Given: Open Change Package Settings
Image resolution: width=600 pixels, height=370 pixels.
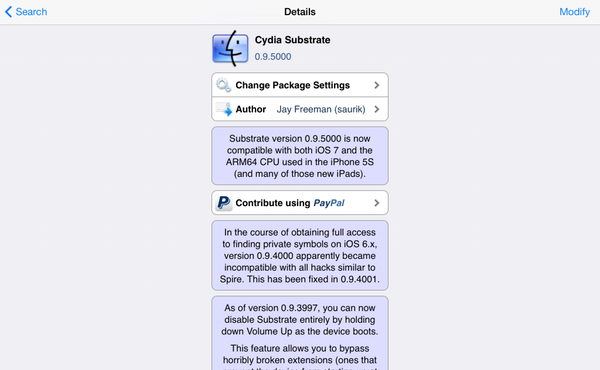Looking at the screenshot, I should (300, 85).
